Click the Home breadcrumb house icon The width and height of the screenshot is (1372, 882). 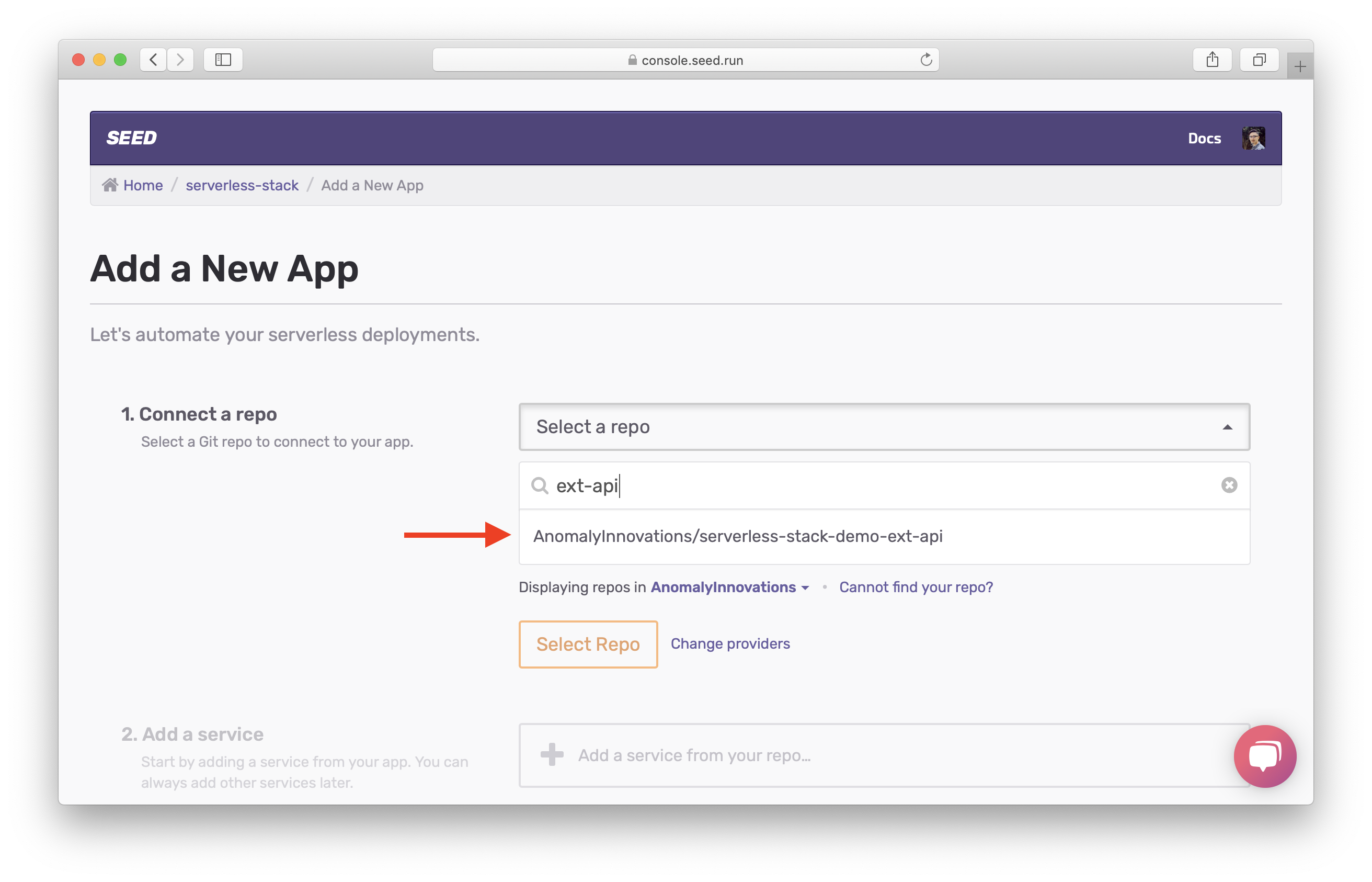pyautogui.click(x=110, y=185)
